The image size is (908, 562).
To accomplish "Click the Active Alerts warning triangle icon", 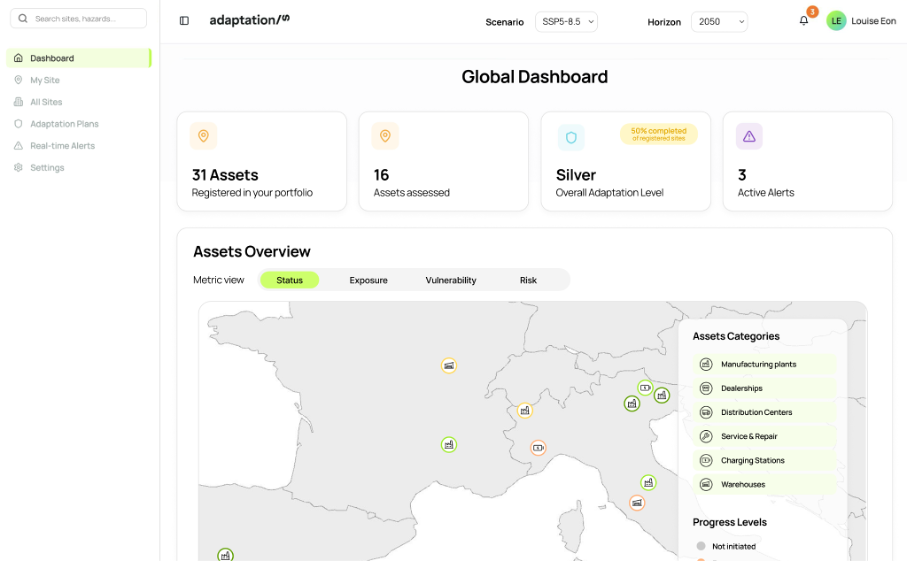I will click(x=749, y=137).
